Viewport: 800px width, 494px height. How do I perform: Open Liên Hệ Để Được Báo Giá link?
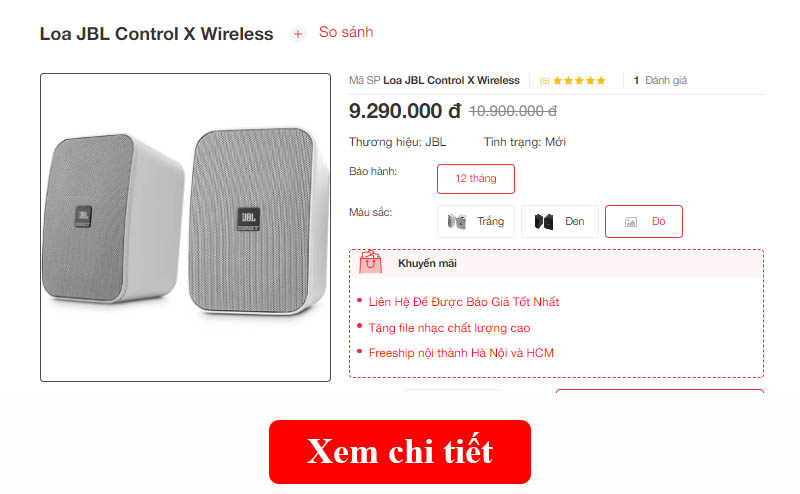(464, 302)
